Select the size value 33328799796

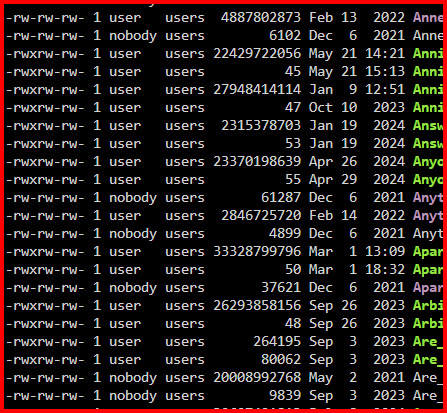[x=257, y=251]
